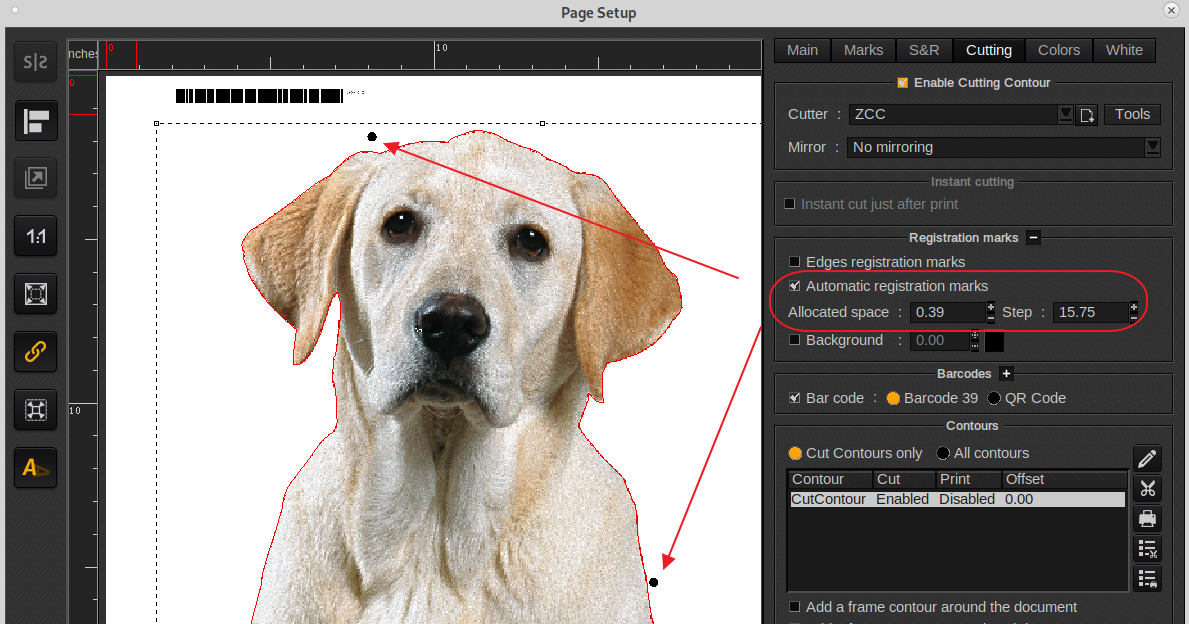Select the QR Code radio button
1189x624 pixels.
click(x=994, y=398)
